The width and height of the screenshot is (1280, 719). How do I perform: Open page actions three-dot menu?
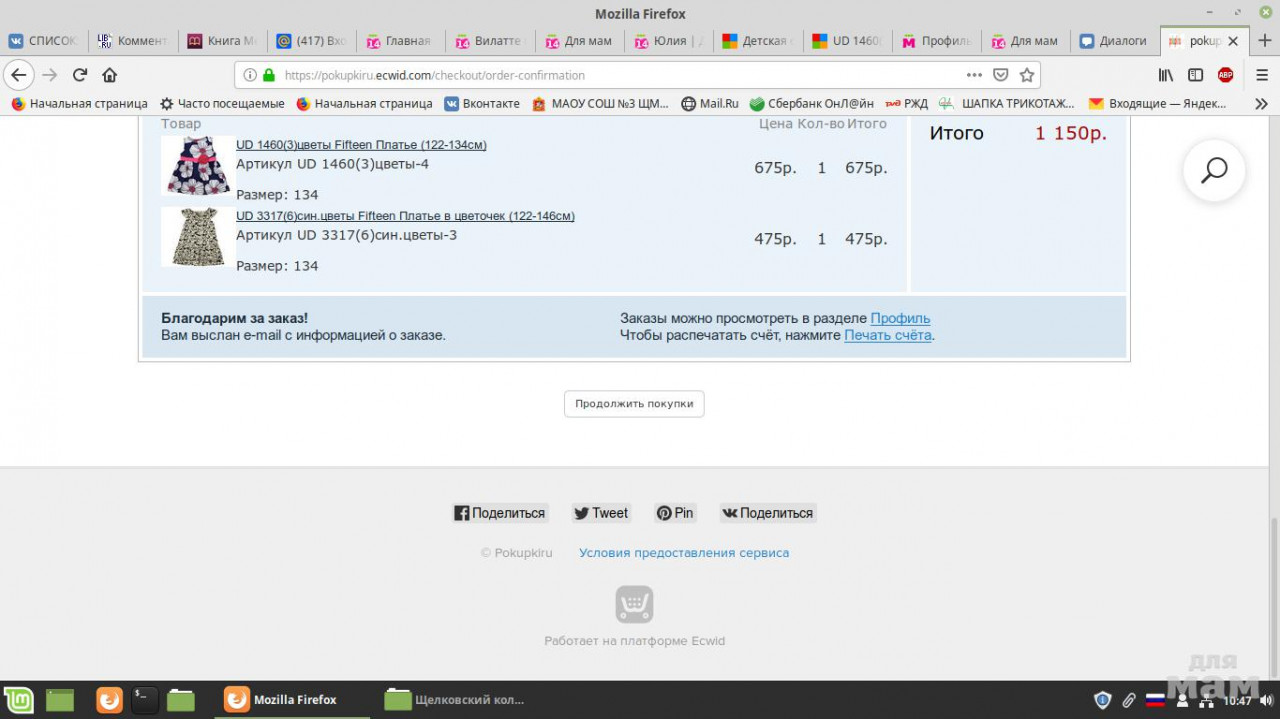tap(974, 75)
